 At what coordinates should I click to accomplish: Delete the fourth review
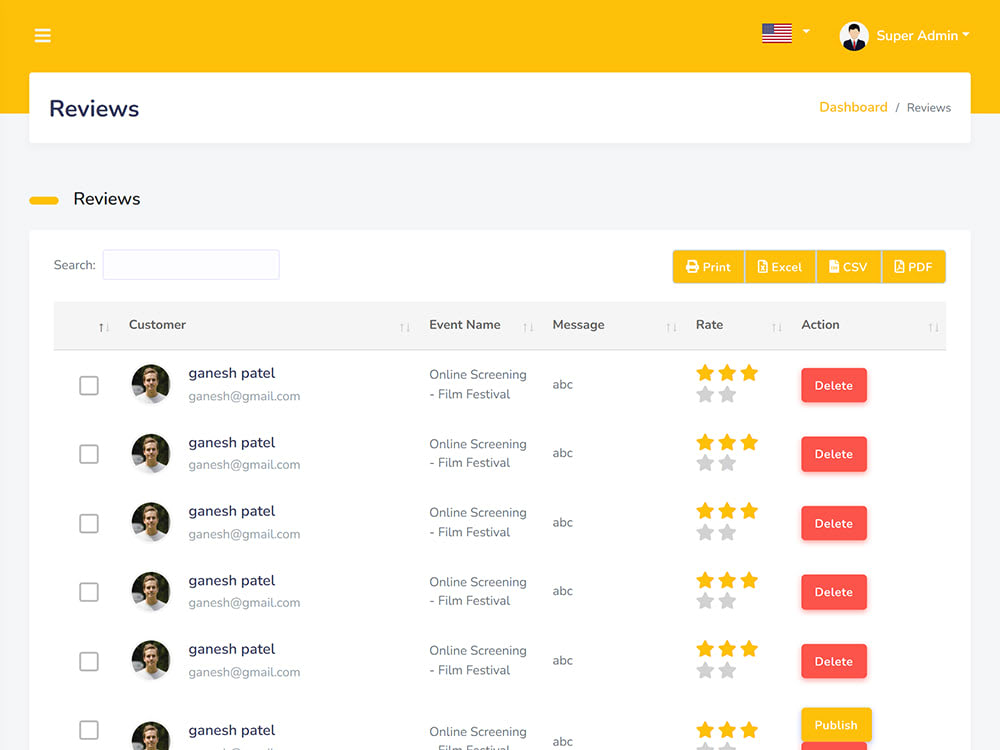tap(834, 592)
